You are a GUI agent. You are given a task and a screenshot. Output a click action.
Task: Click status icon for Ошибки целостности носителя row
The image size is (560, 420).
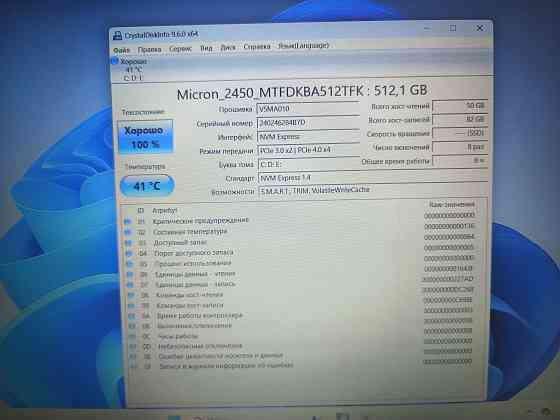click(x=133, y=356)
